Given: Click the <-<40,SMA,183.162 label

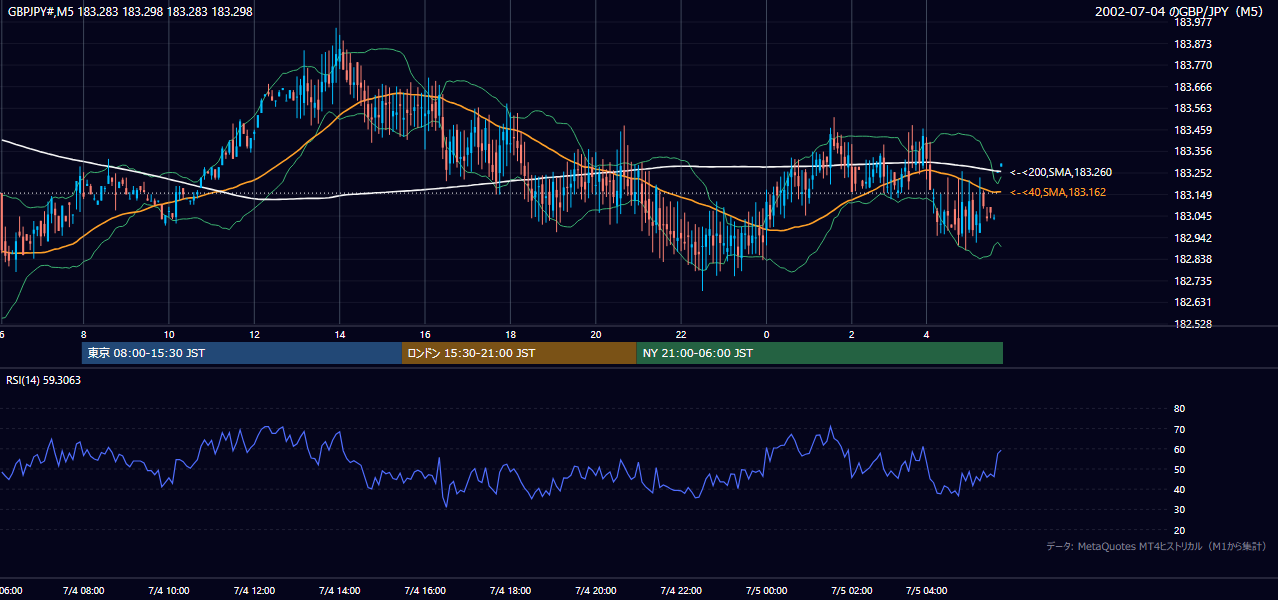Looking at the screenshot, I should point(1058,192).
